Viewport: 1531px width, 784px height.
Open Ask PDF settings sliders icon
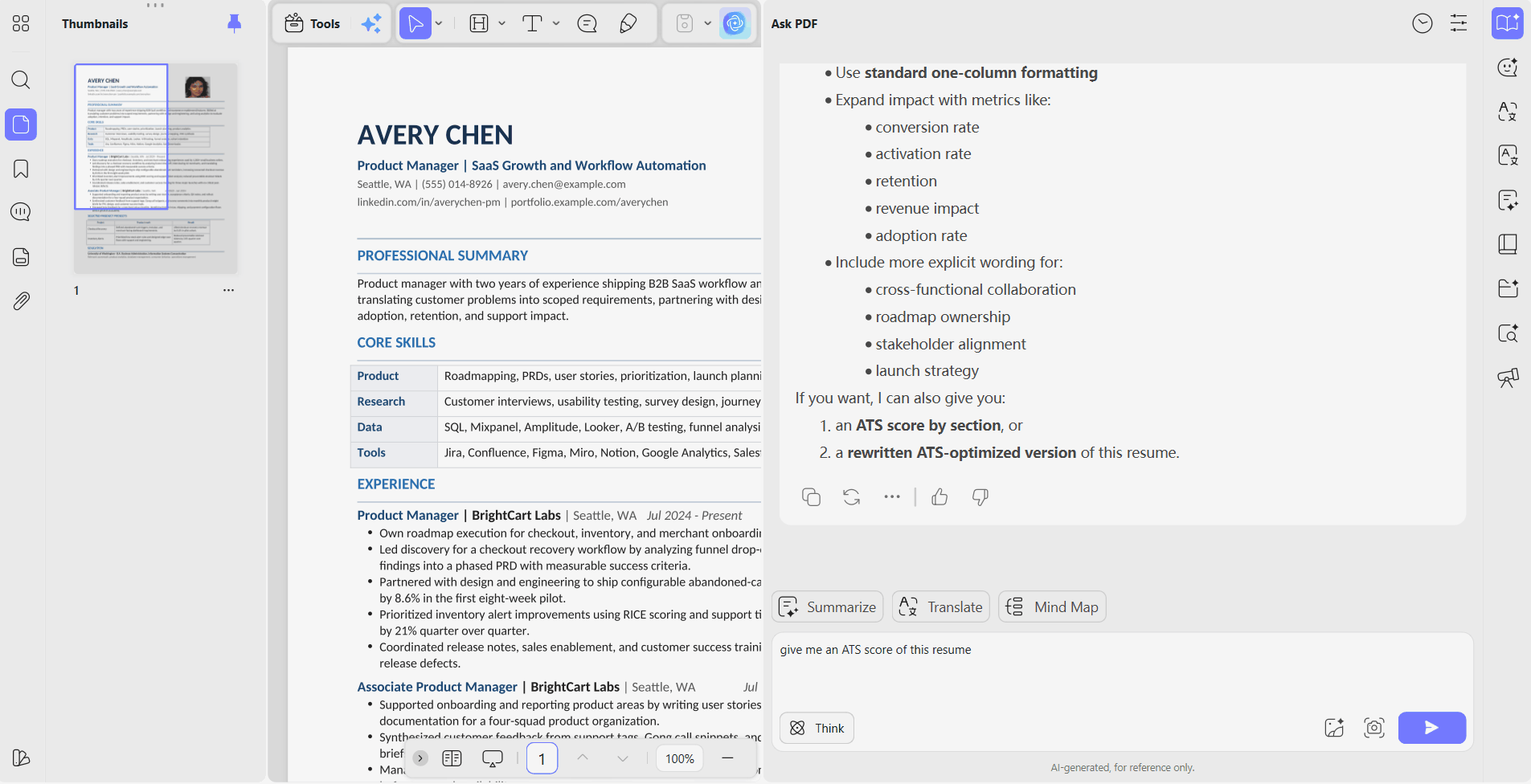point(1459,23)
